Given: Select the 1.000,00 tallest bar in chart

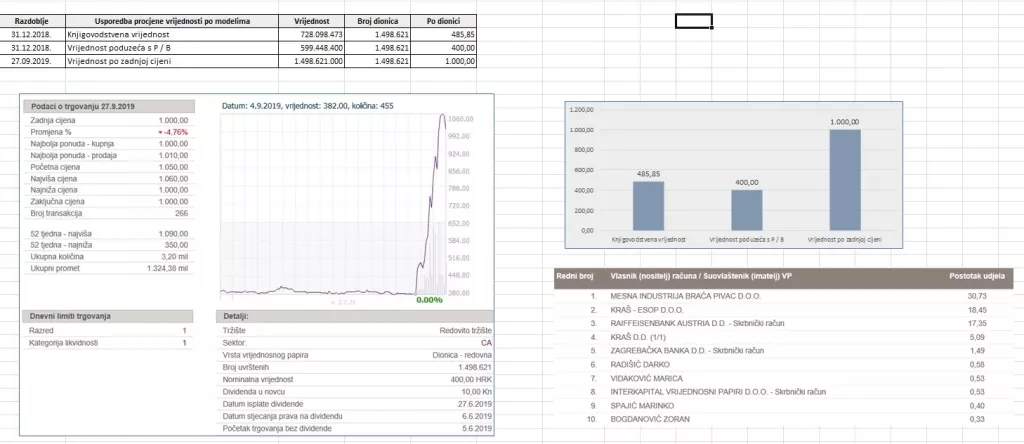Looking at the screenshot, I should 844,179.
